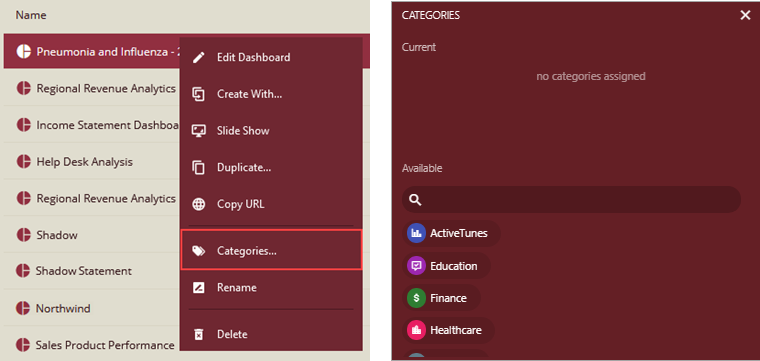Viewport: 760px width, 361px height.
Task: Click dashboard icon beside Shadow Statement
Action: click(23, 270)
